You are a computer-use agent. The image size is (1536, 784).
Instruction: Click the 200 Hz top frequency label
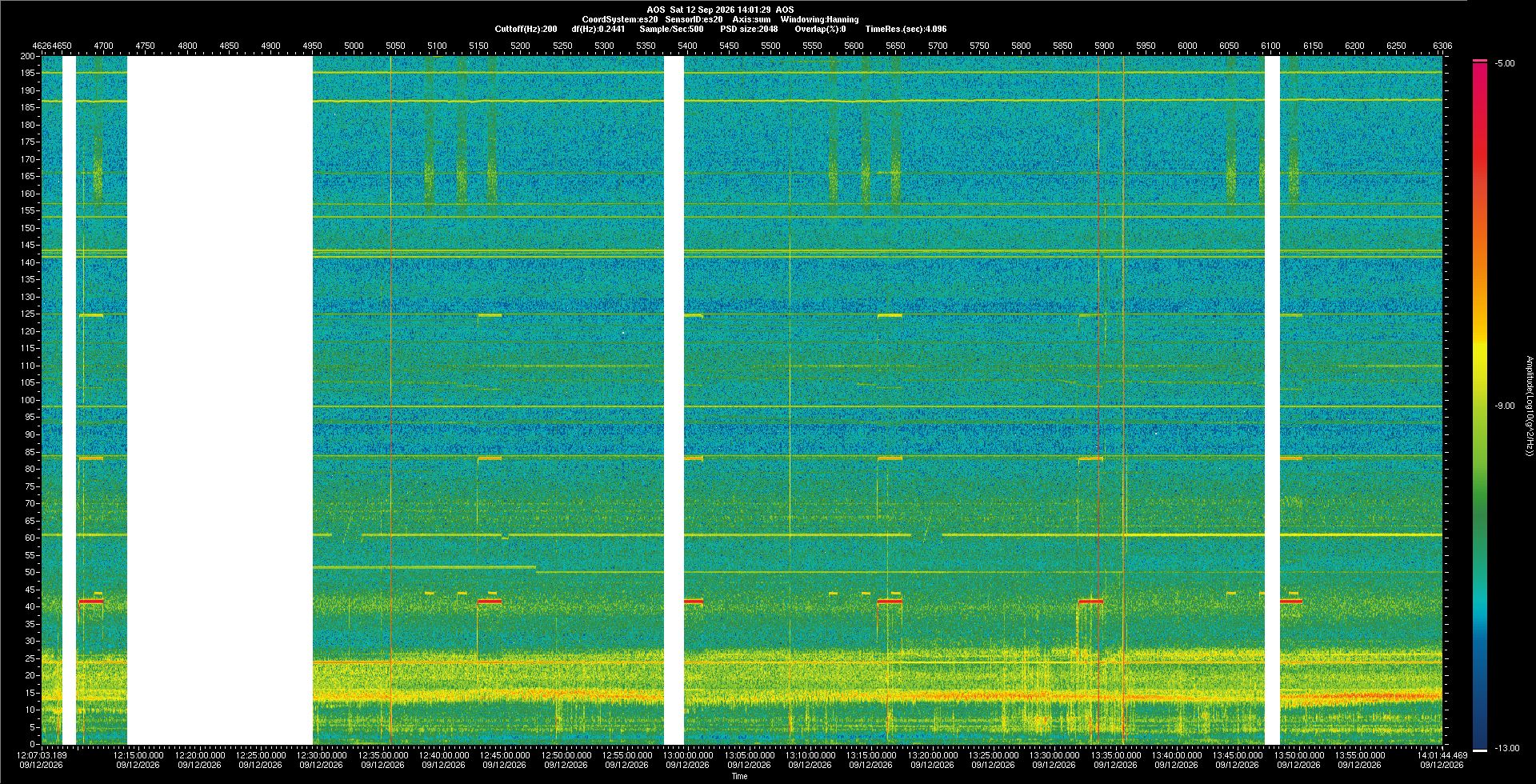(x=28, y=57)
